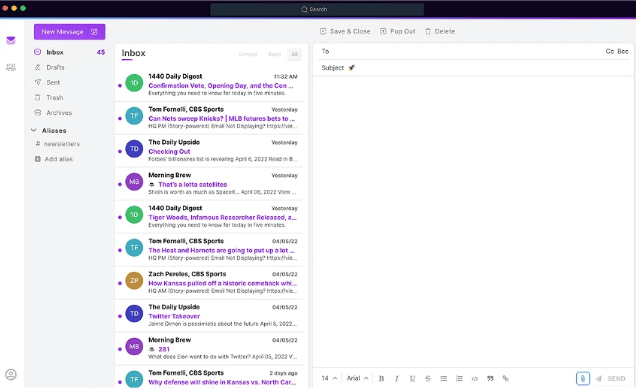Click the ZP avatar of Zach Pereles
The height and width of the screenshot is (392, 636).
(x=134, y=280)
